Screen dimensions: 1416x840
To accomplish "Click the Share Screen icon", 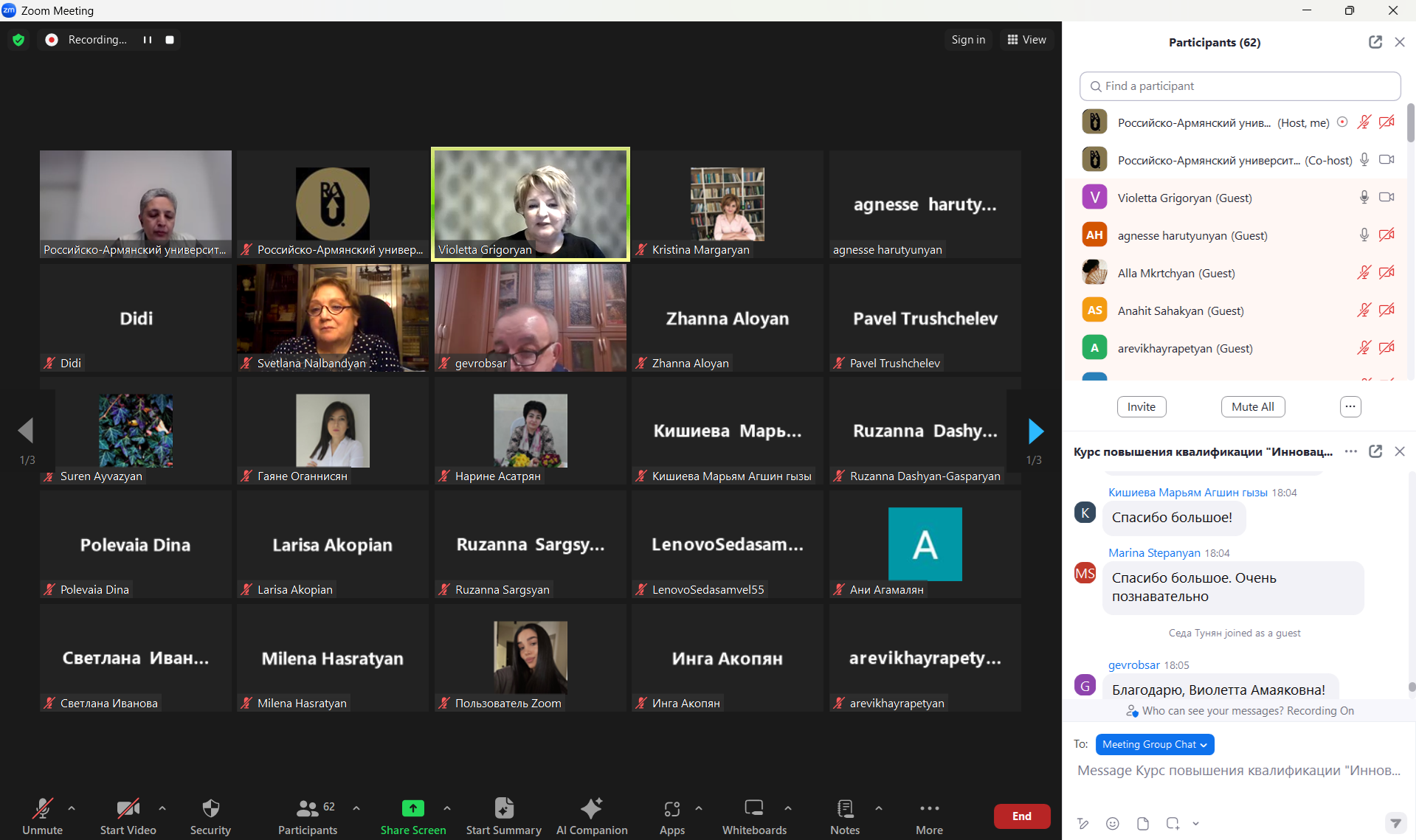I will tap(412, 809).
